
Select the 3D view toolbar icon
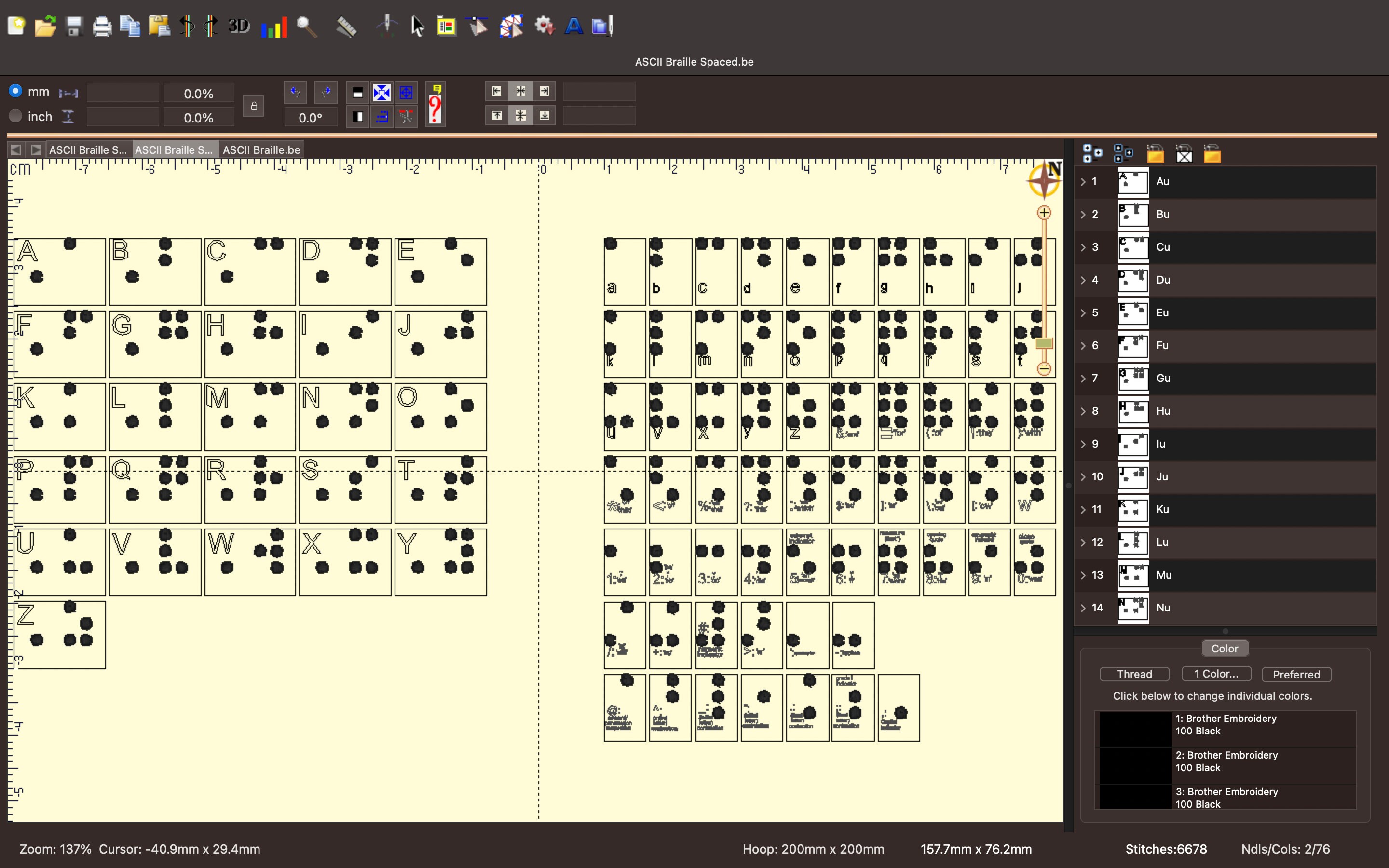click(x=239, y=26)
